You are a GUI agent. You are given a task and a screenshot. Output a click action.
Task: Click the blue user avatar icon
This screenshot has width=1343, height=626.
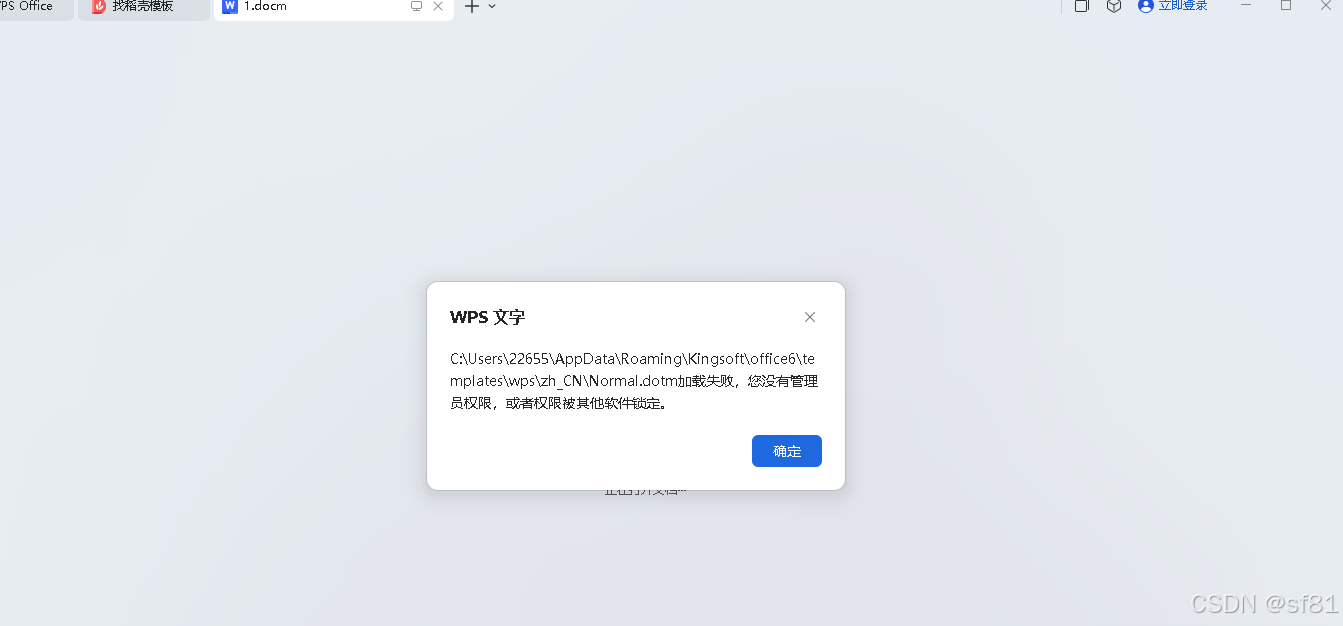(x=1146, y=6)
